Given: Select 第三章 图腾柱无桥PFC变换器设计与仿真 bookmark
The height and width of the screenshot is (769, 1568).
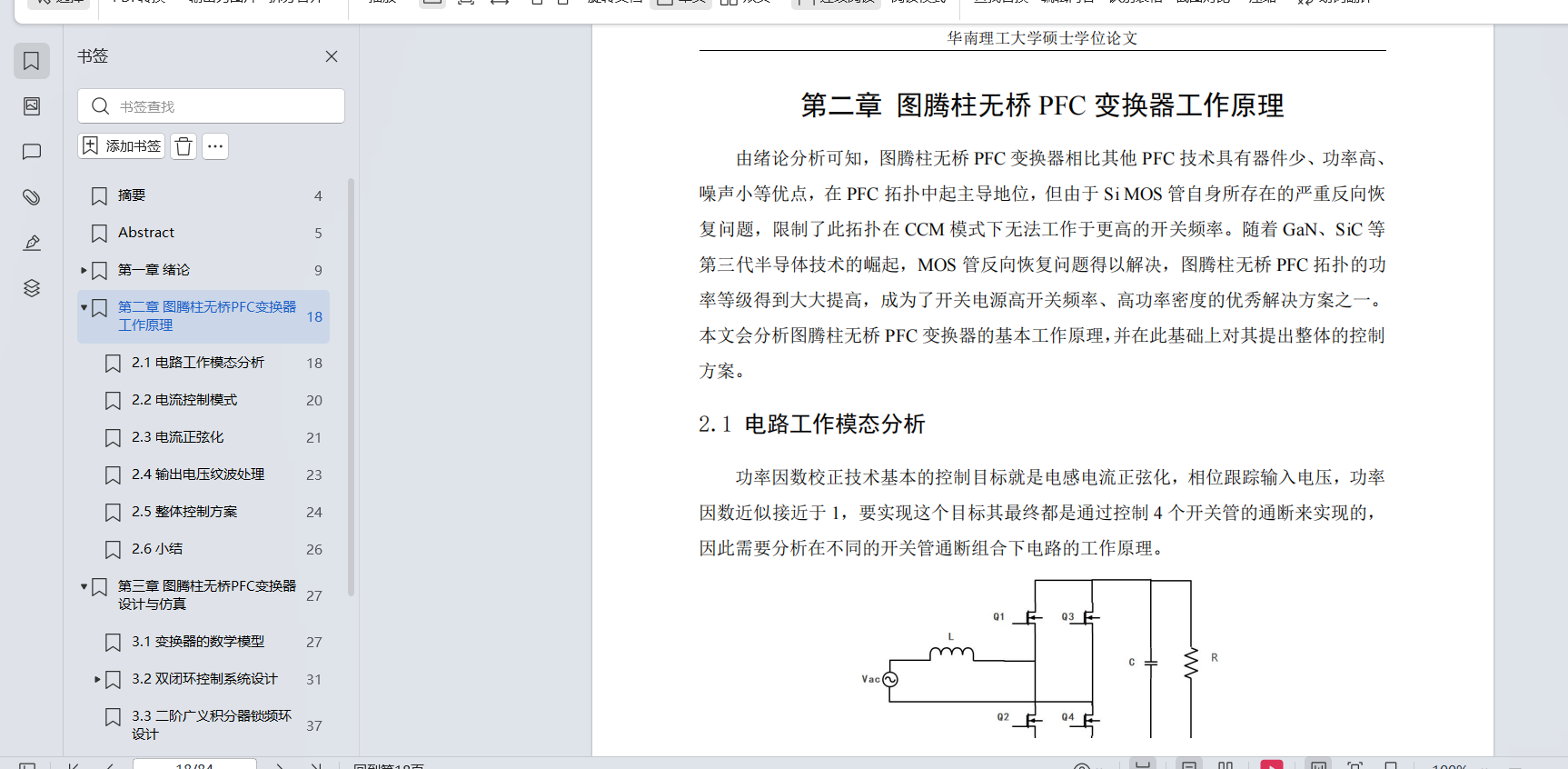Looking at the screenshot, I should pos(207,595).
